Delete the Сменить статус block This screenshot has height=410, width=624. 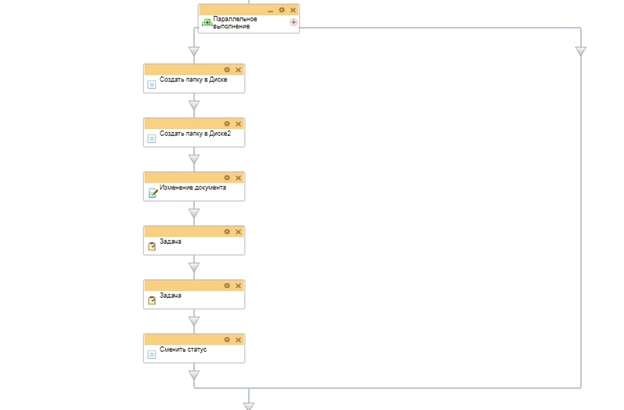pos(238,340)
